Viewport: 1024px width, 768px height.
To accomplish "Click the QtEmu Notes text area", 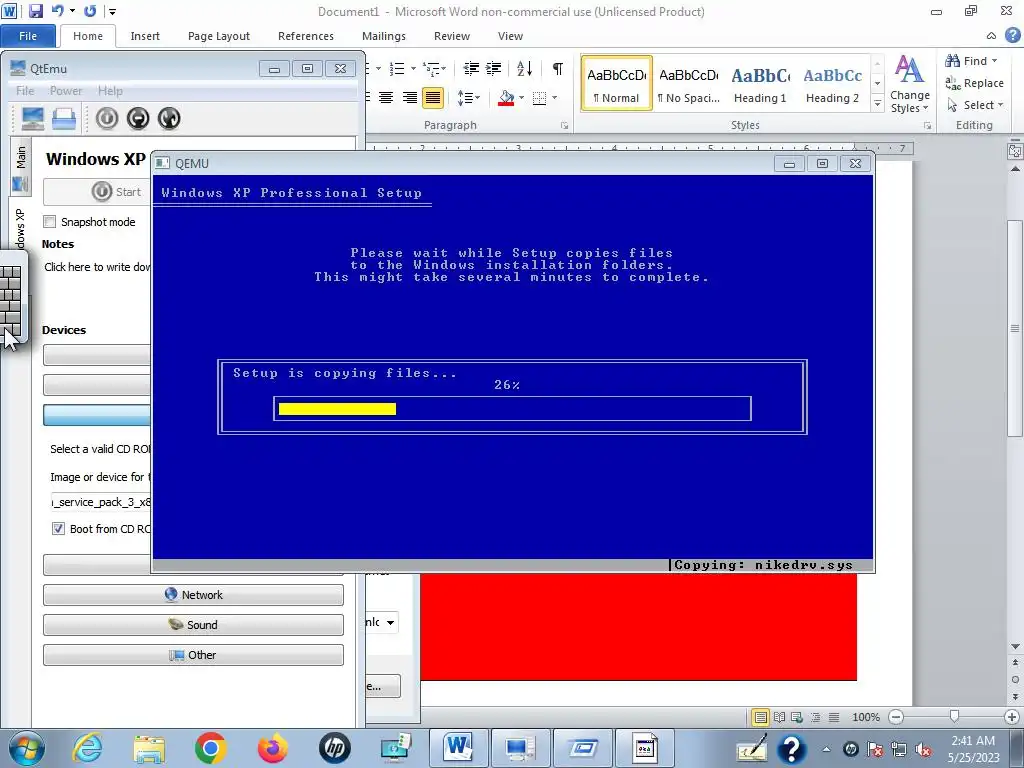I will (x=98, y=267).
